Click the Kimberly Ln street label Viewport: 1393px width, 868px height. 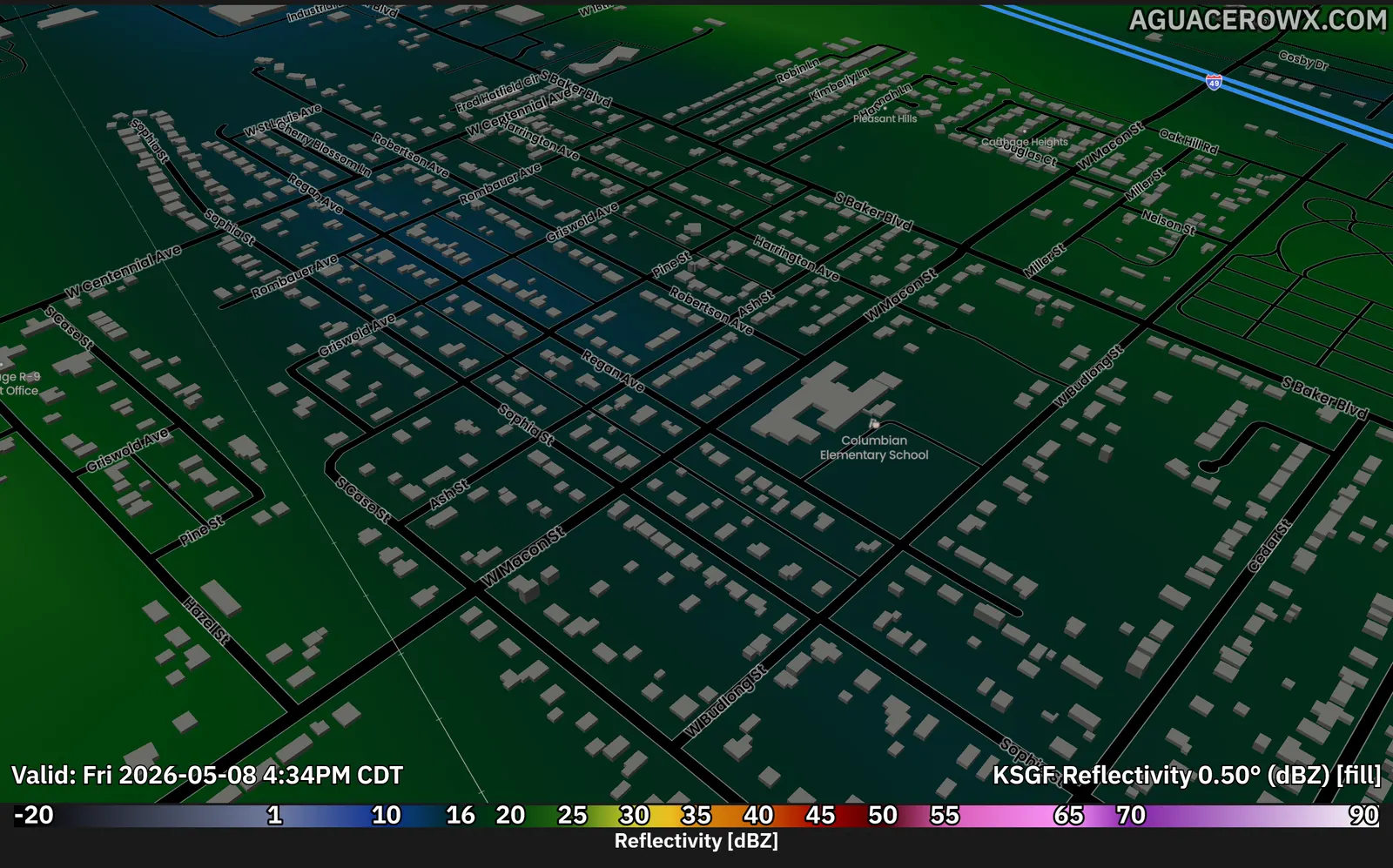click(x=838, y=84)
